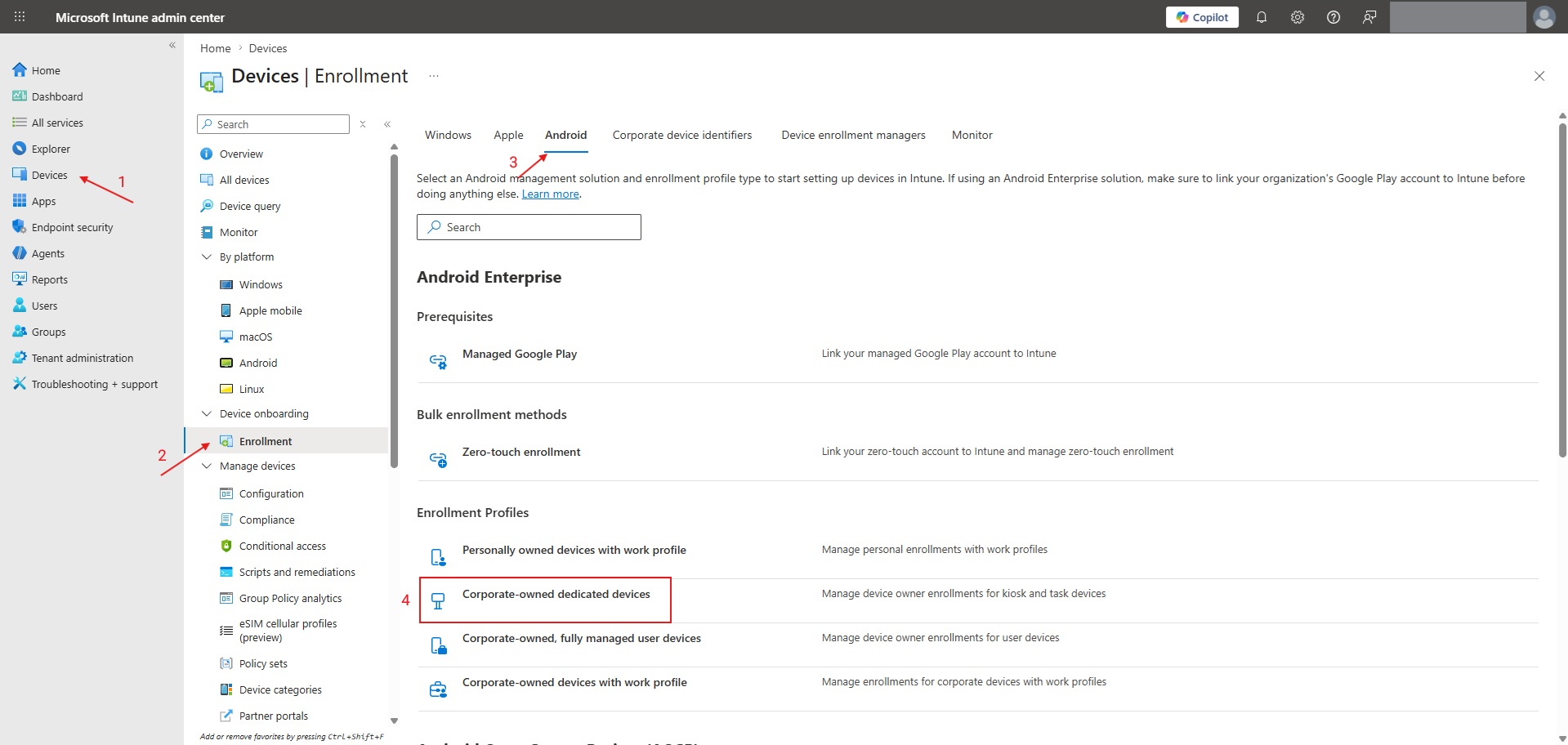Open All services in left navigation
Image resolution: width=1568 pixels, height=745 pixels.
point(57,123)
